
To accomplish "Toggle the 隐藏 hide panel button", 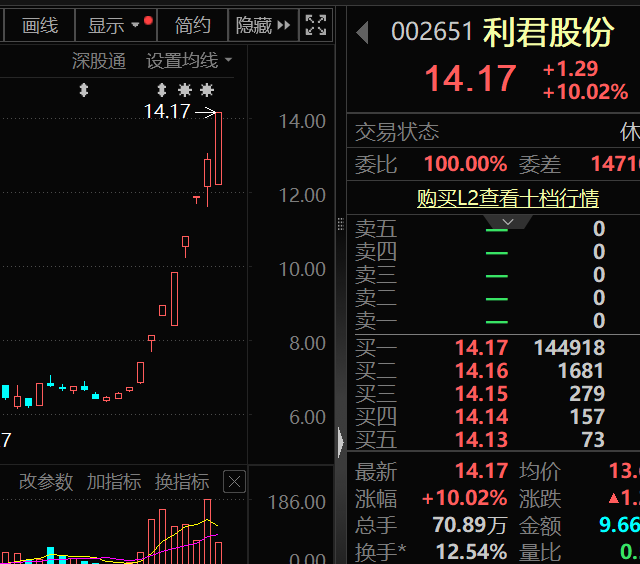I will tap(264, 25).
